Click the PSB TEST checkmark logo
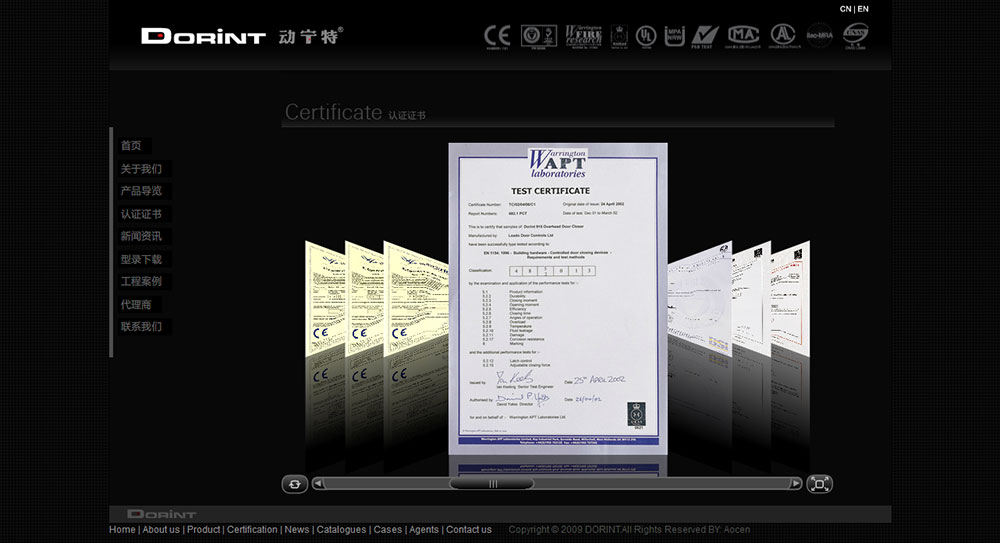 click(x=705, y=37)
